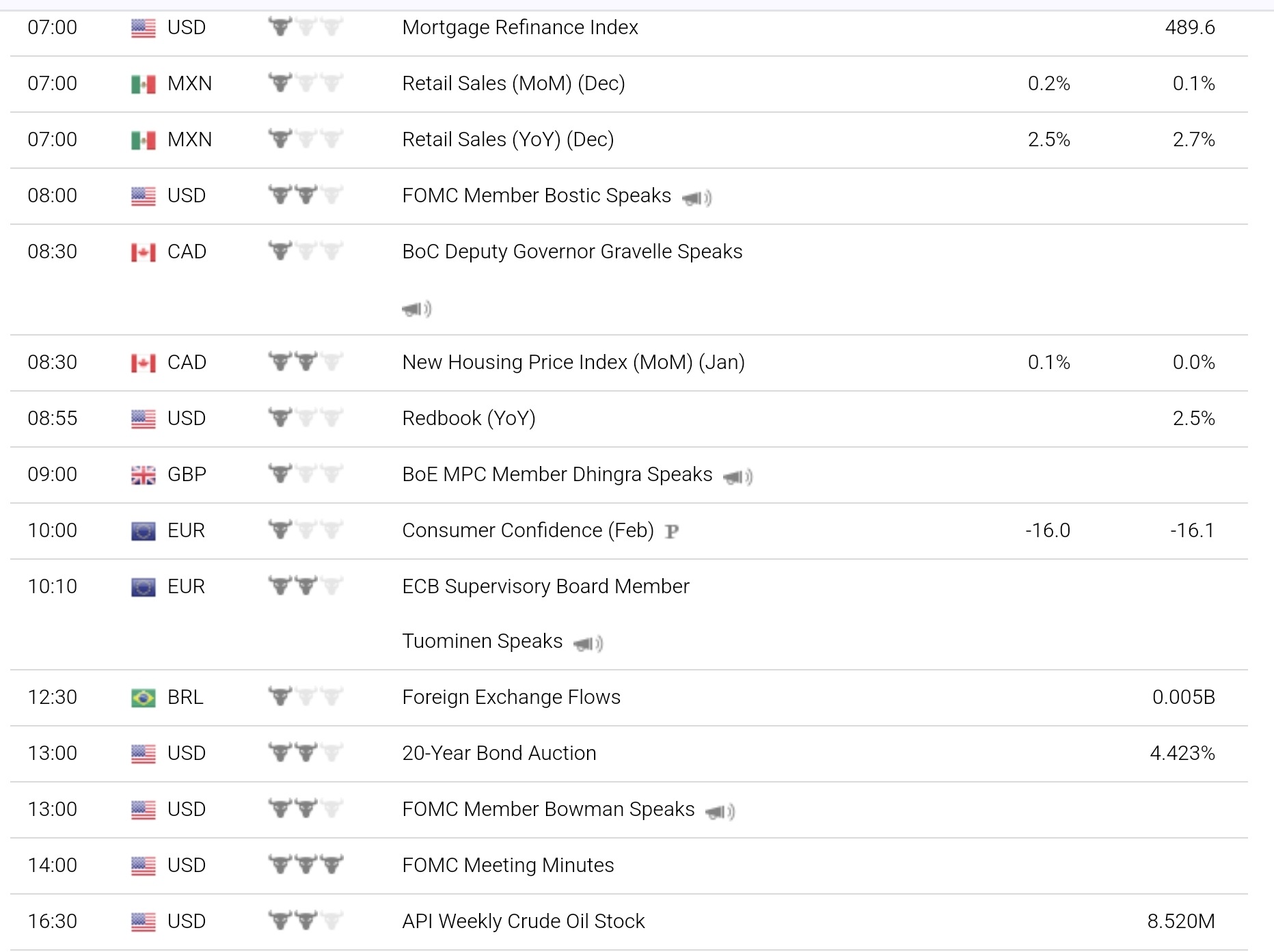Click Retail Sales (YoY) (Dec) event name

[508, 139]
